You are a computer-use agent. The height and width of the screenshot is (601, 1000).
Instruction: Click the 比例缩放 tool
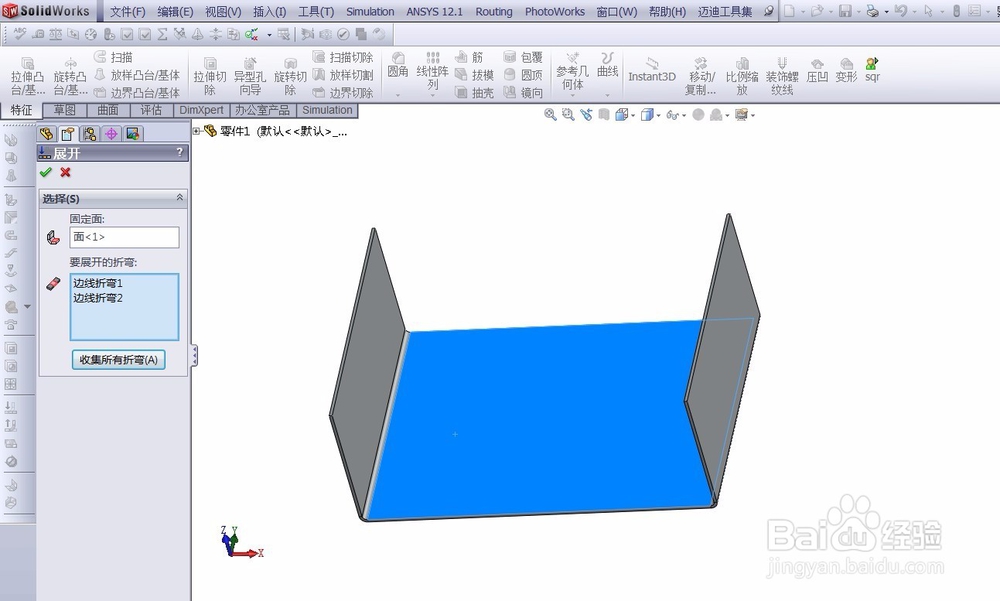(742, 76)
